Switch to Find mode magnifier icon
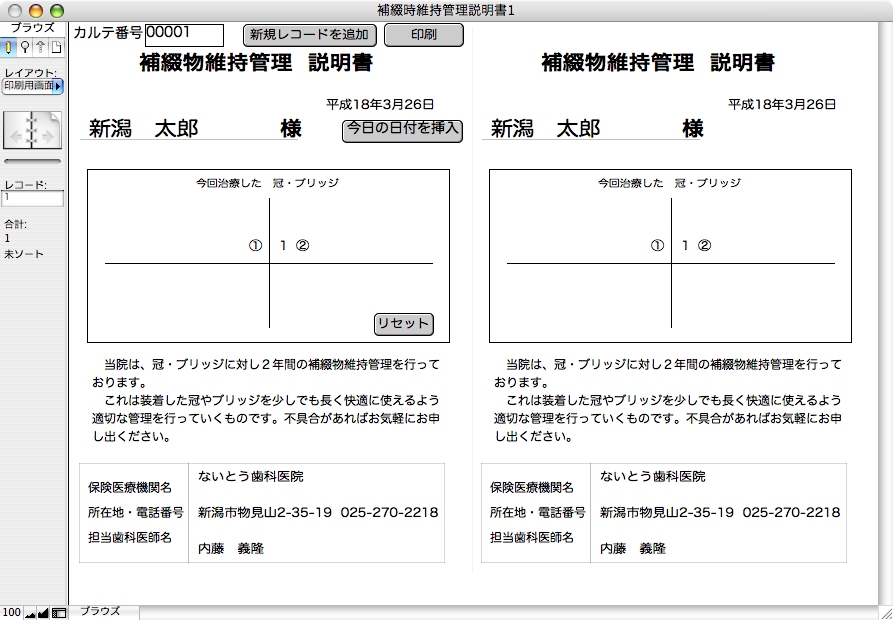This screenshot has width=893, height=620. (24, 47)
